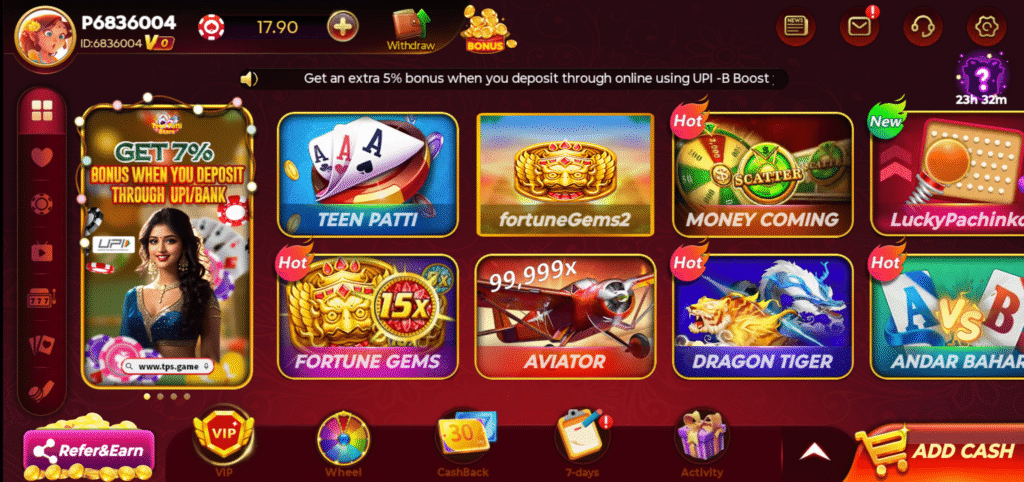Open the mail inbox envelope icon
The height and width of the screenshot is (482, 1024).
[x=859, y=27]
